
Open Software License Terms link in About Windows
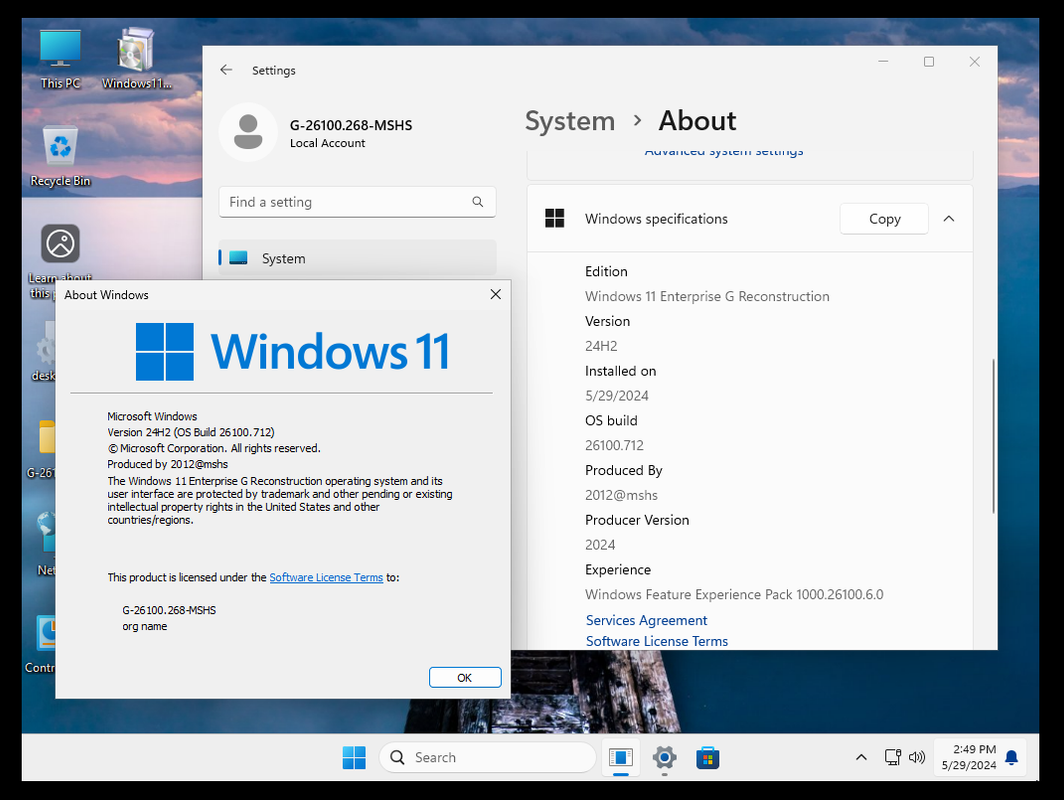pyautogui.click(x=326, y=577)
